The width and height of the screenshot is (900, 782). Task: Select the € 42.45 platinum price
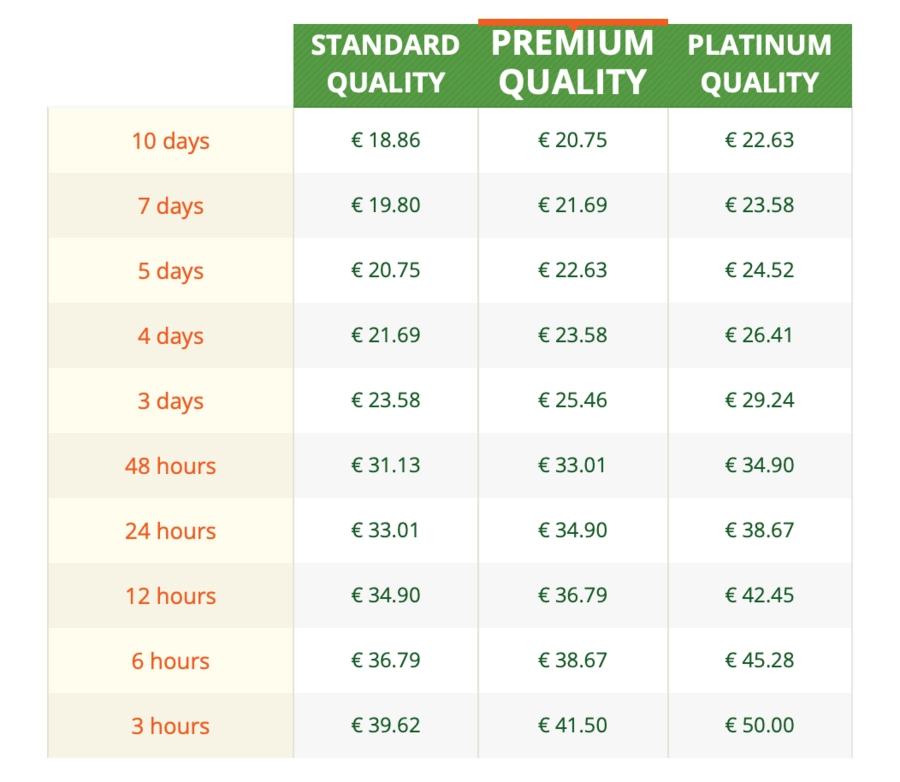pyautogui.click(x=759, y=595)
